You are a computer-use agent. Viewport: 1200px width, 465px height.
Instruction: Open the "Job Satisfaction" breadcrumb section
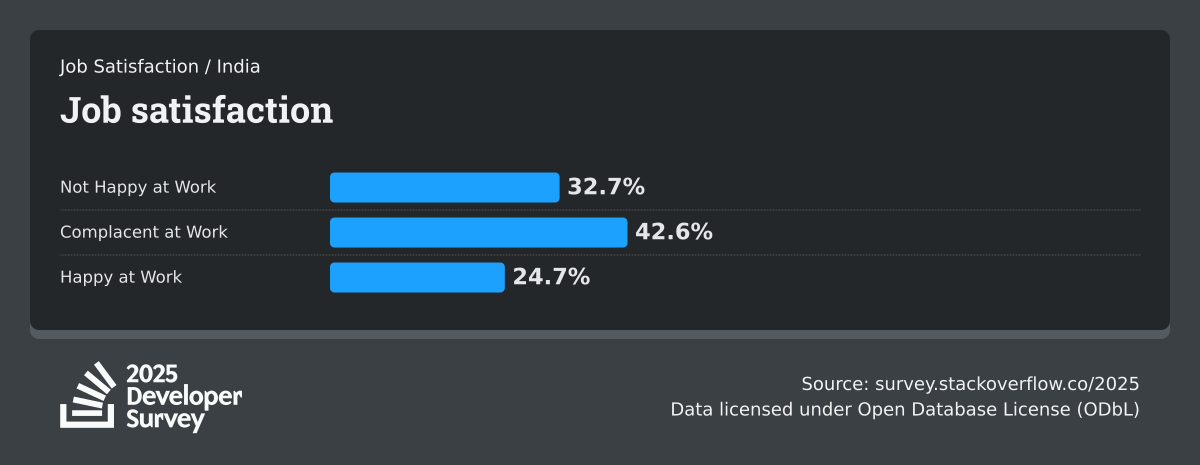pyautogui.click(x=129, y=67)
